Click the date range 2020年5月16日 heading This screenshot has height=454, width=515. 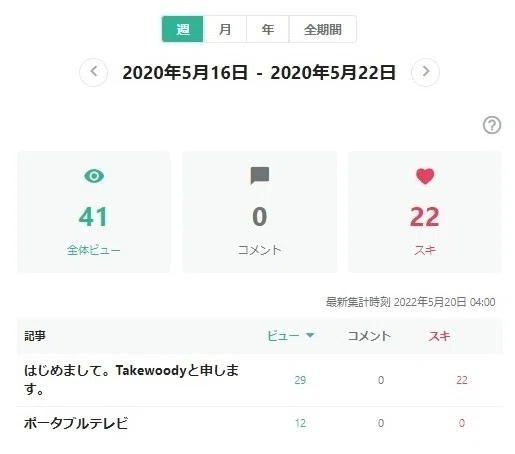(259, 73)
